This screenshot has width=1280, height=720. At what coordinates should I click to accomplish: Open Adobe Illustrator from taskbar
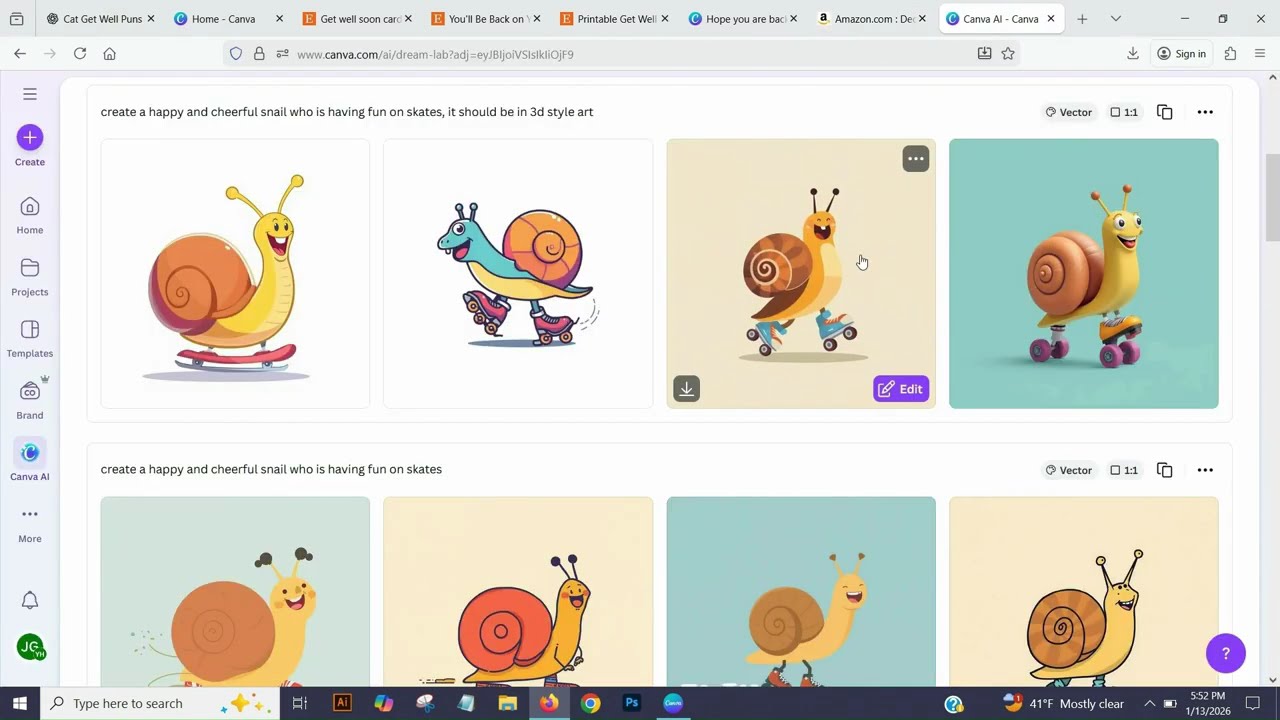(342, 703)
